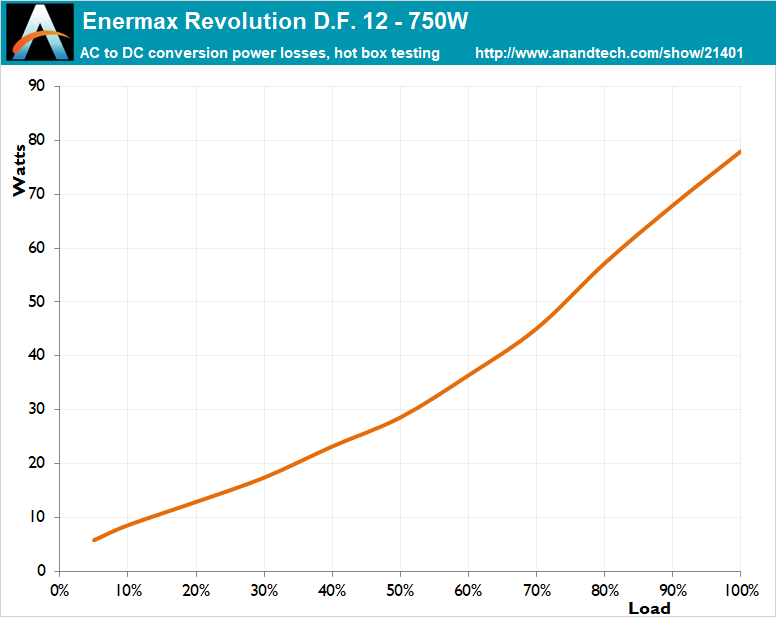The height and width of the screenshot is (617, 776).
Task: Click the 10 value on Watts axis
Action: 37,517
